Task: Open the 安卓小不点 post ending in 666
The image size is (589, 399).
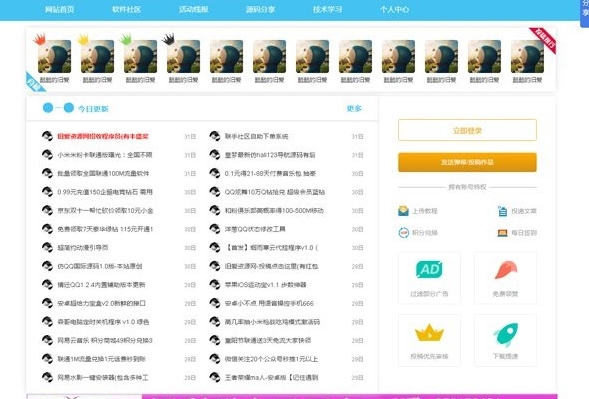Action: click(x=269, y=303)
